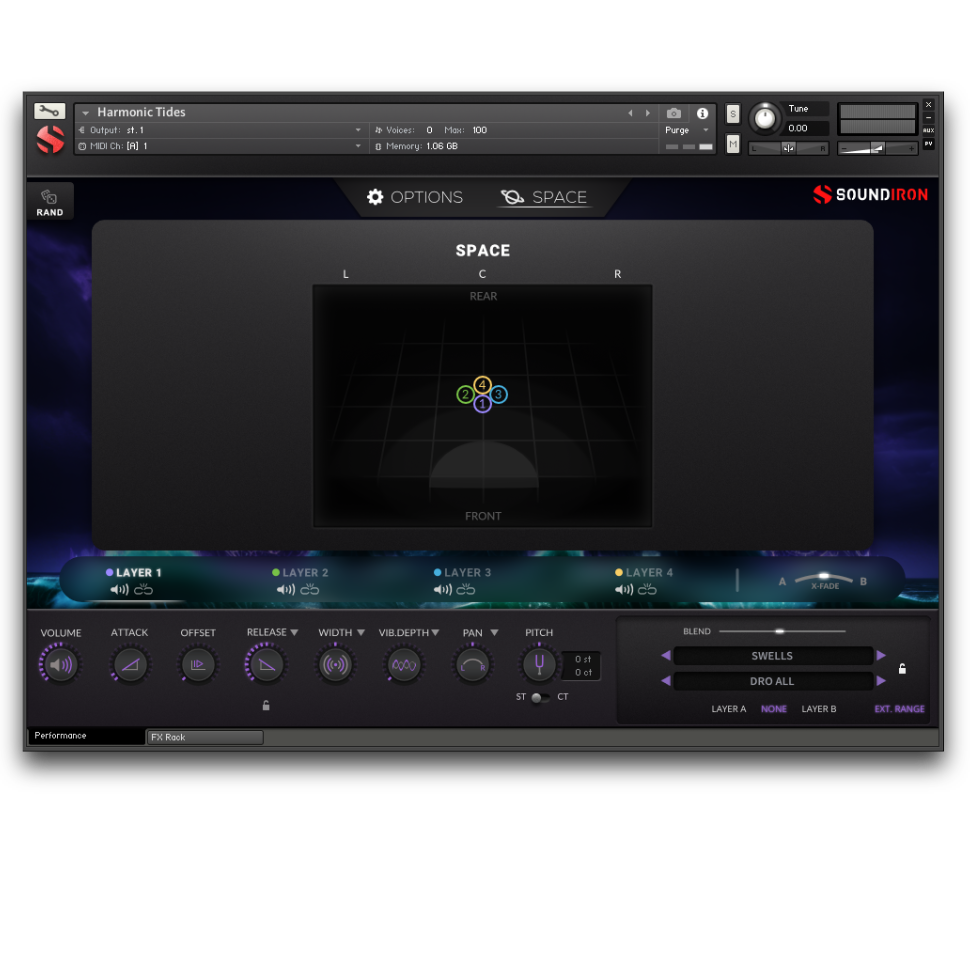Select position marker 2 in space grid
This screenshot has height=970, width=970.
coord(465,394)
